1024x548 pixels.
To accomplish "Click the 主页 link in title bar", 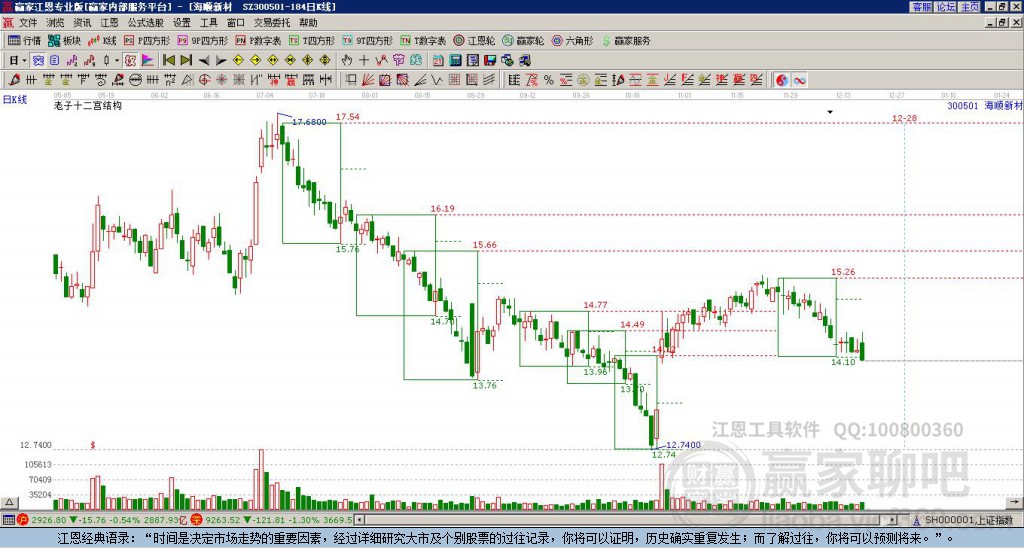I will (x=970, y=7).
